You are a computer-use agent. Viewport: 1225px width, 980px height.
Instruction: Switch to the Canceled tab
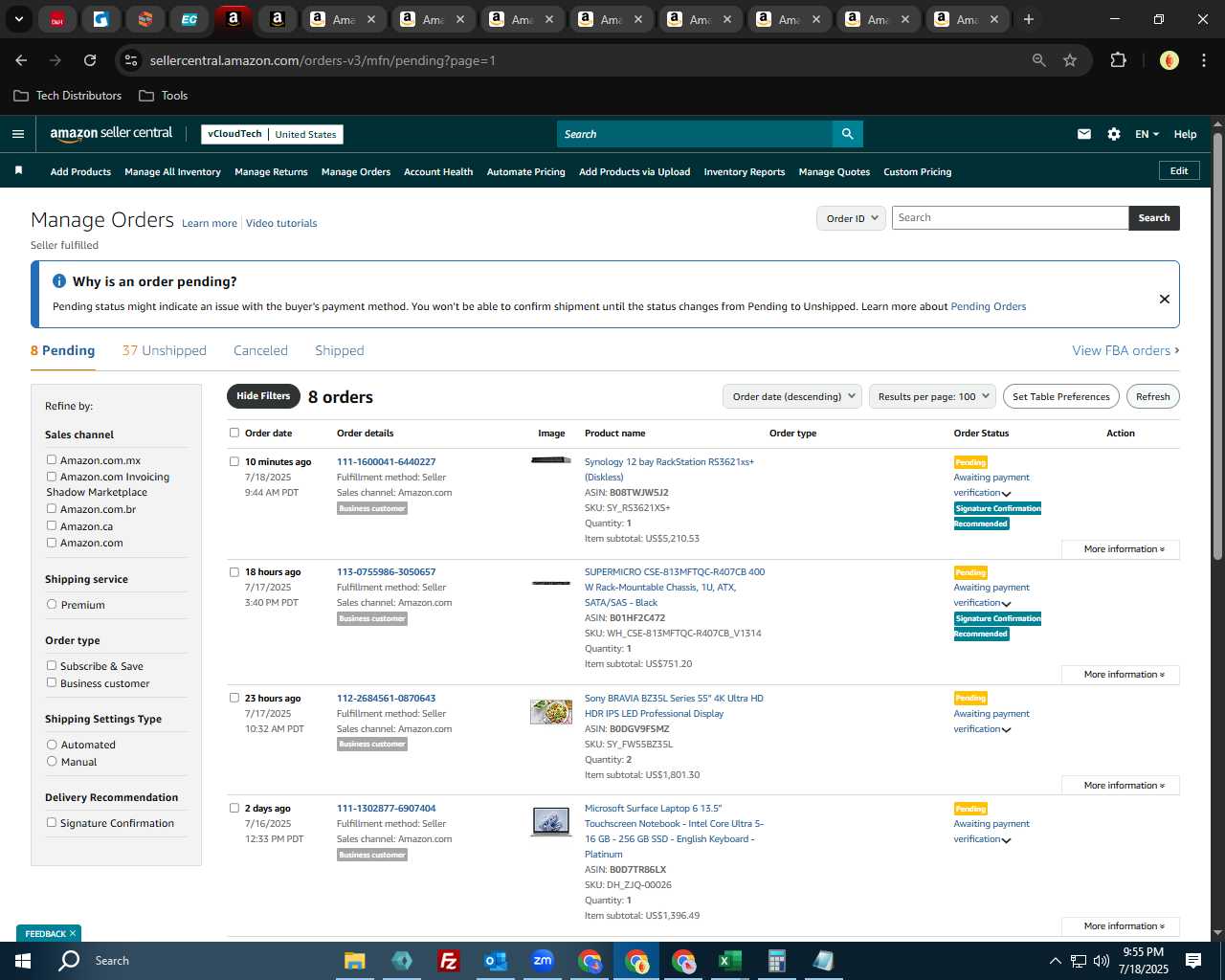pos(260,350)
